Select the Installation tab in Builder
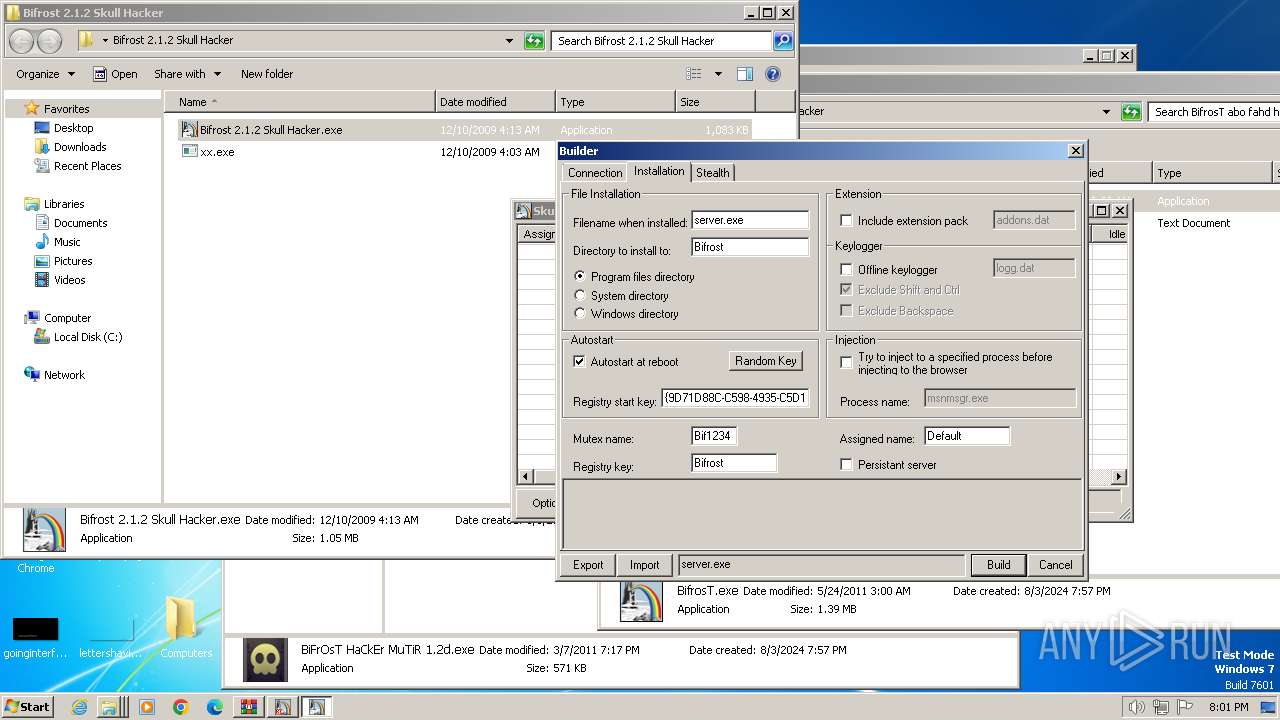This screenshot has height=720, width=1280. [x=659, y=171]
